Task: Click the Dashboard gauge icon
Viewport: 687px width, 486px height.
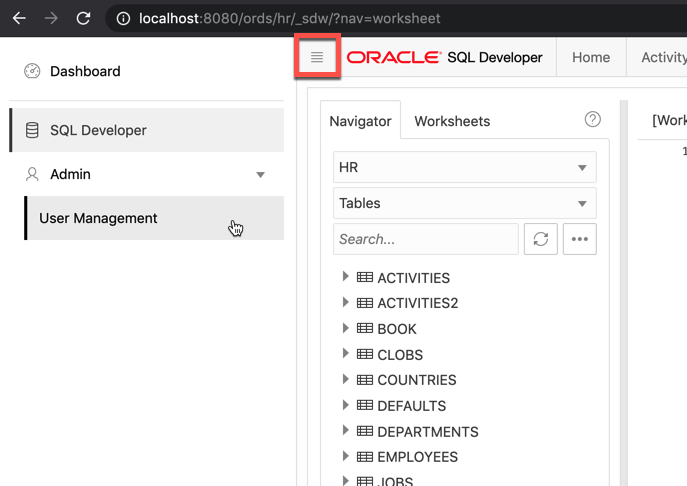Action: (32, 71)
